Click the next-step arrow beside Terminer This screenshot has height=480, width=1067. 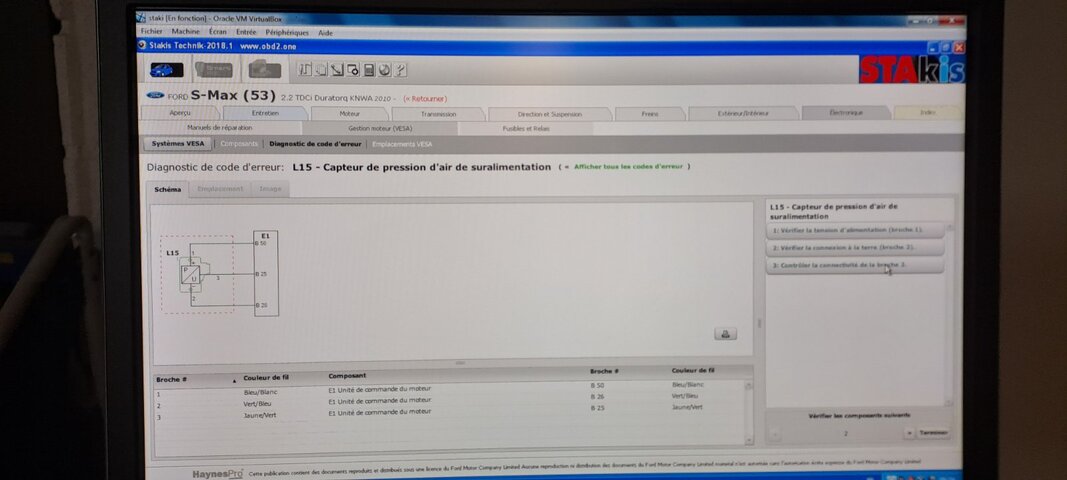point(909,433)
